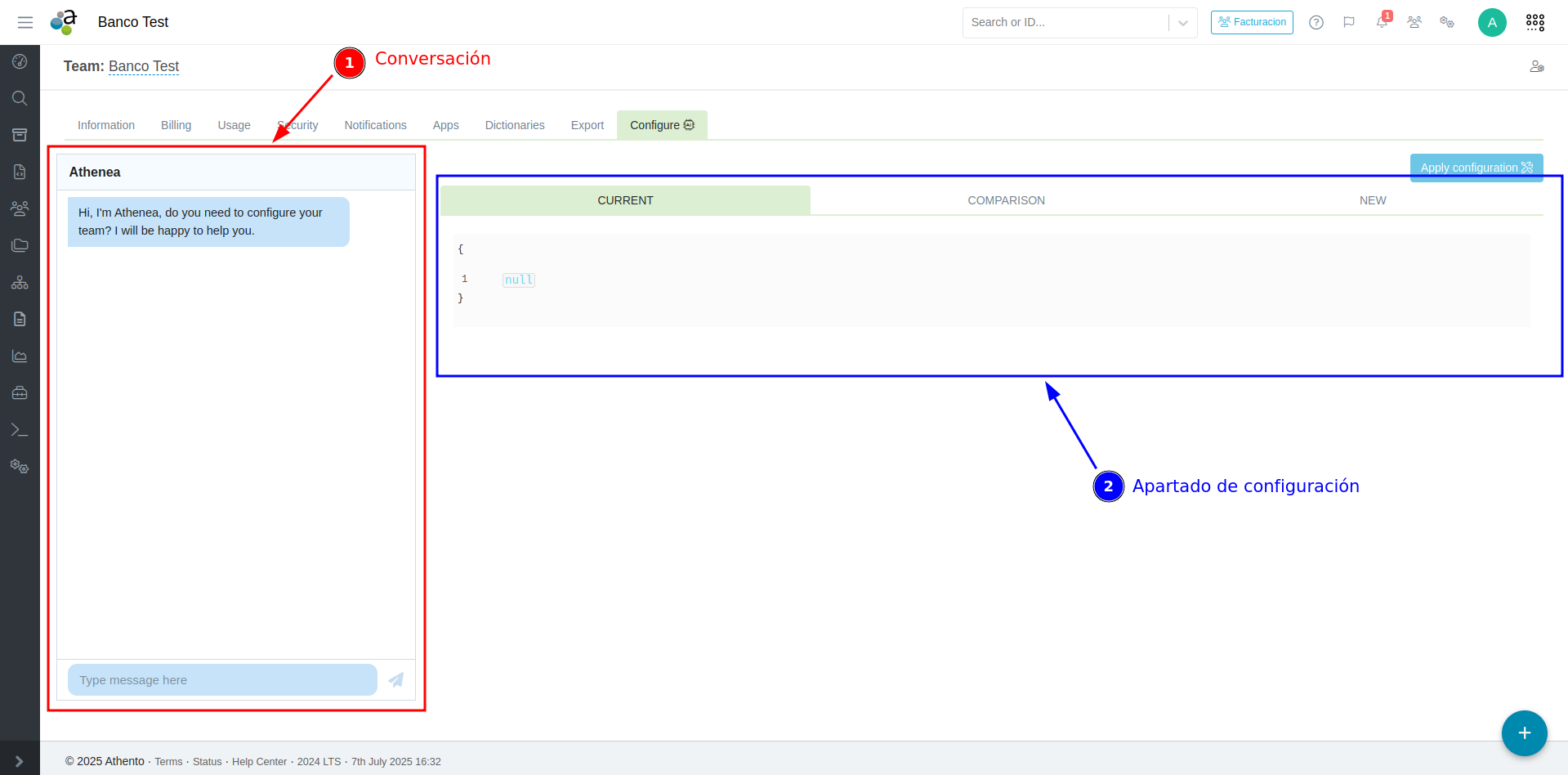Open the console prompt icon in sidebar
This screenshot has height=775, width=1568.
tap(20, 430)
